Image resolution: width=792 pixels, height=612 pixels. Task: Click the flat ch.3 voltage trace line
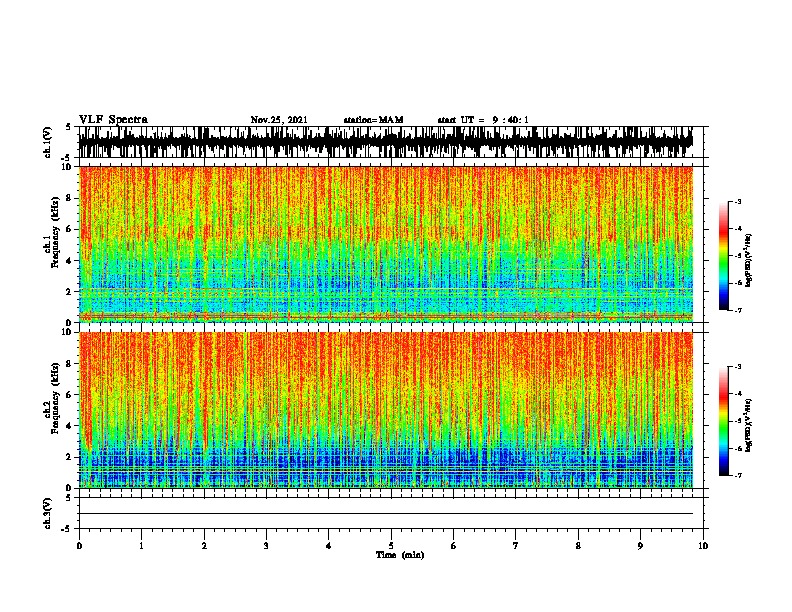pos(386,514)
